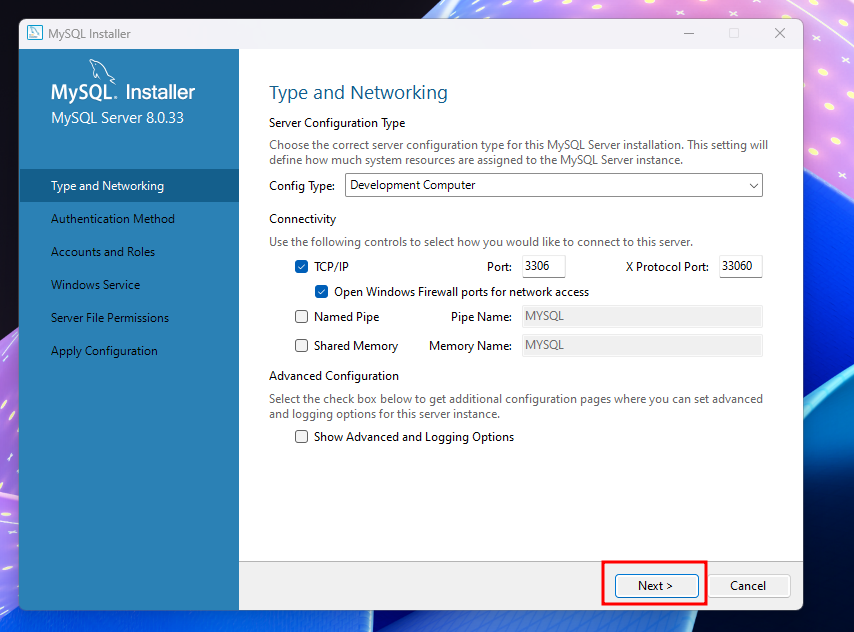Click the Next button

pyautogui.click(x=655, y=585)
